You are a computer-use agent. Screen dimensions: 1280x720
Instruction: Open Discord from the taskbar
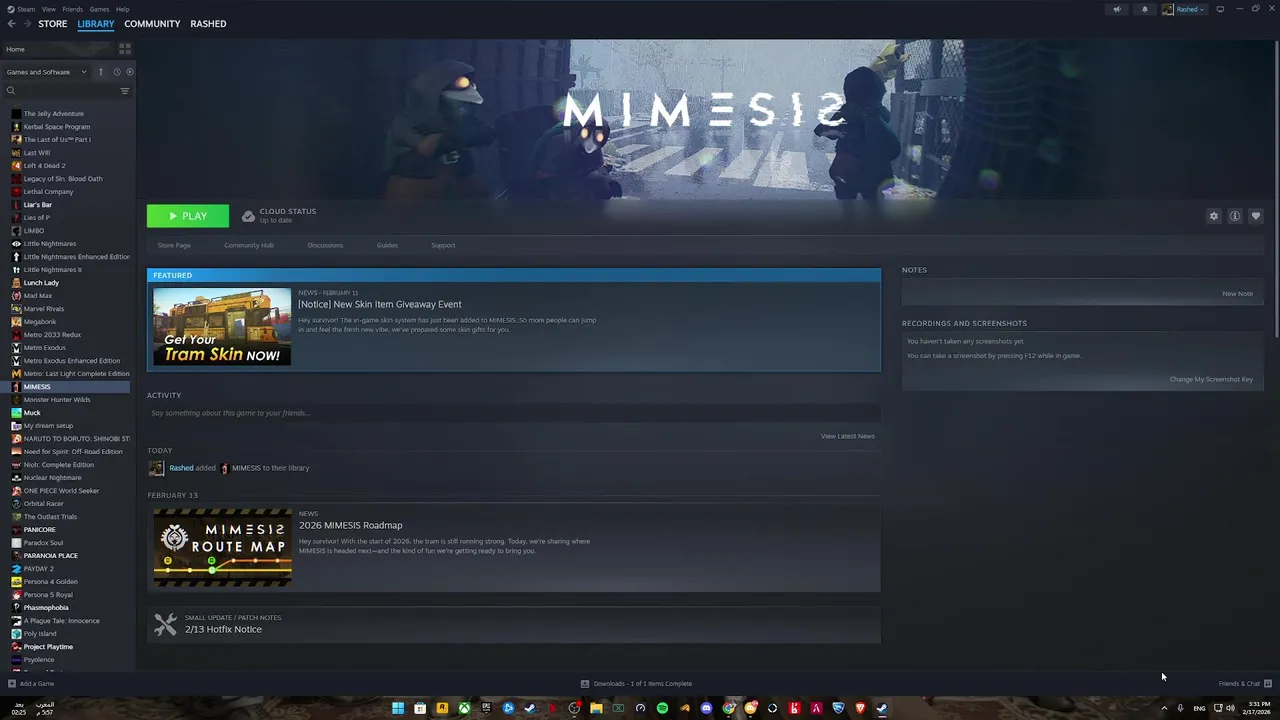[x=706, y=708]
